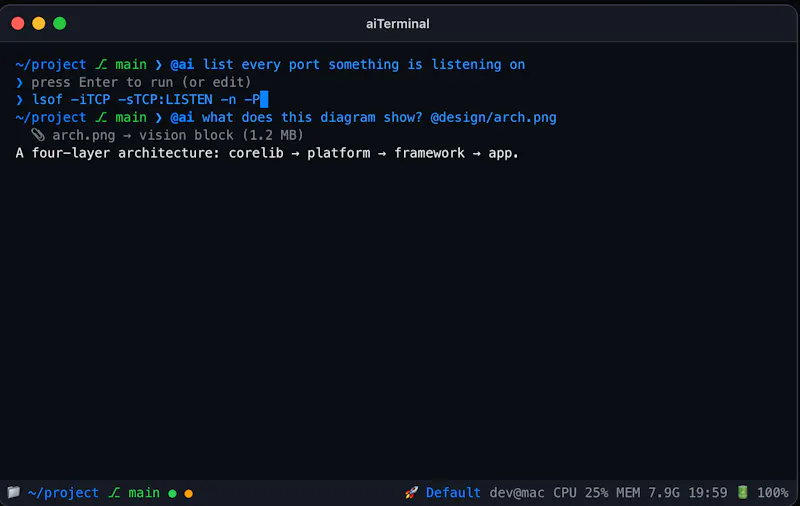Screen dimensions: 800x506
Task: Minimize aiTerminal with the yellow button
Action: click(x=39, y=23)
